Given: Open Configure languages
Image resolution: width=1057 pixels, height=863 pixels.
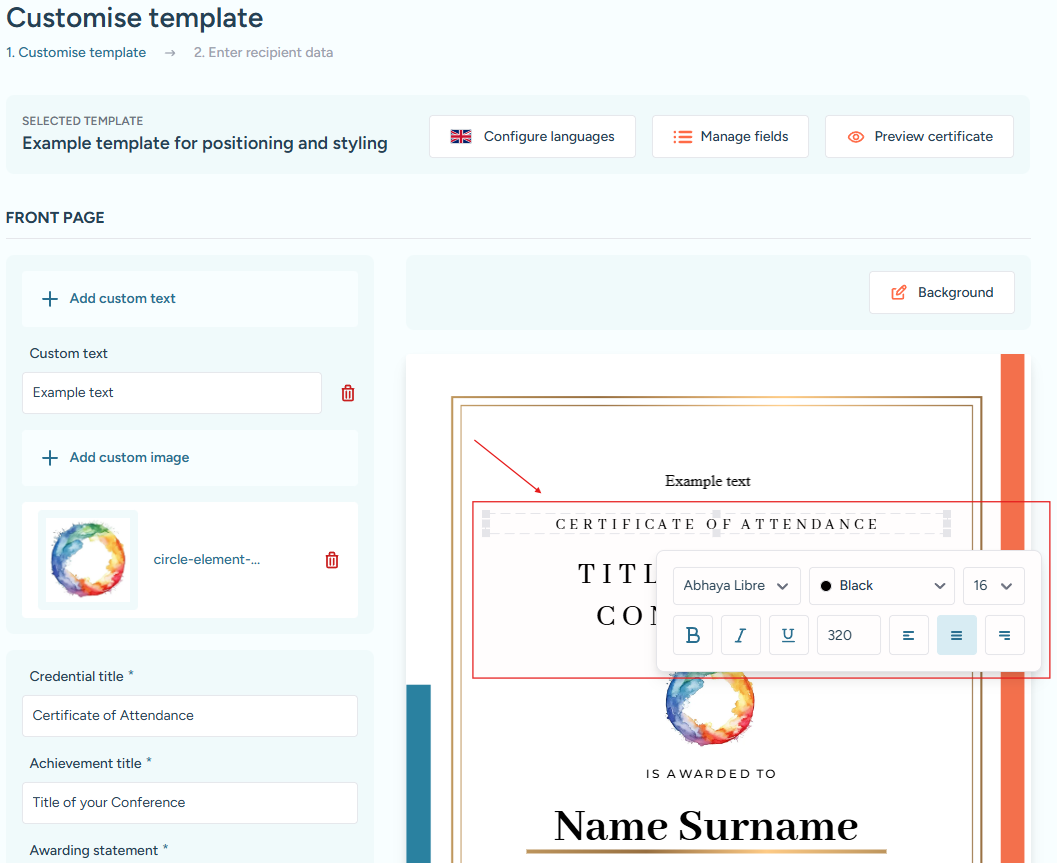Looking at the screenshot, I should tap(532, 137).
